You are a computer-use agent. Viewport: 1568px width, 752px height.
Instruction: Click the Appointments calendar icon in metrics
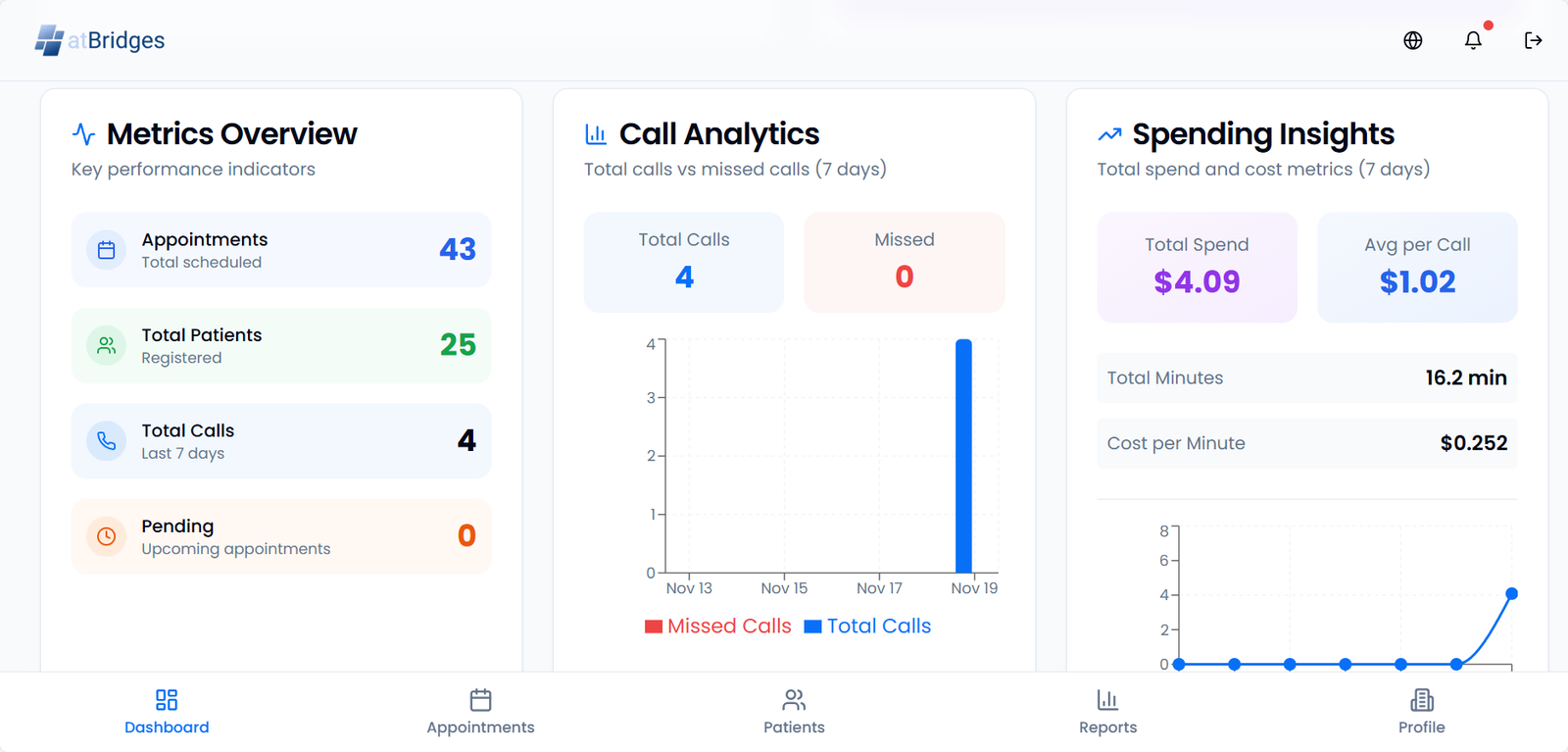107,250
